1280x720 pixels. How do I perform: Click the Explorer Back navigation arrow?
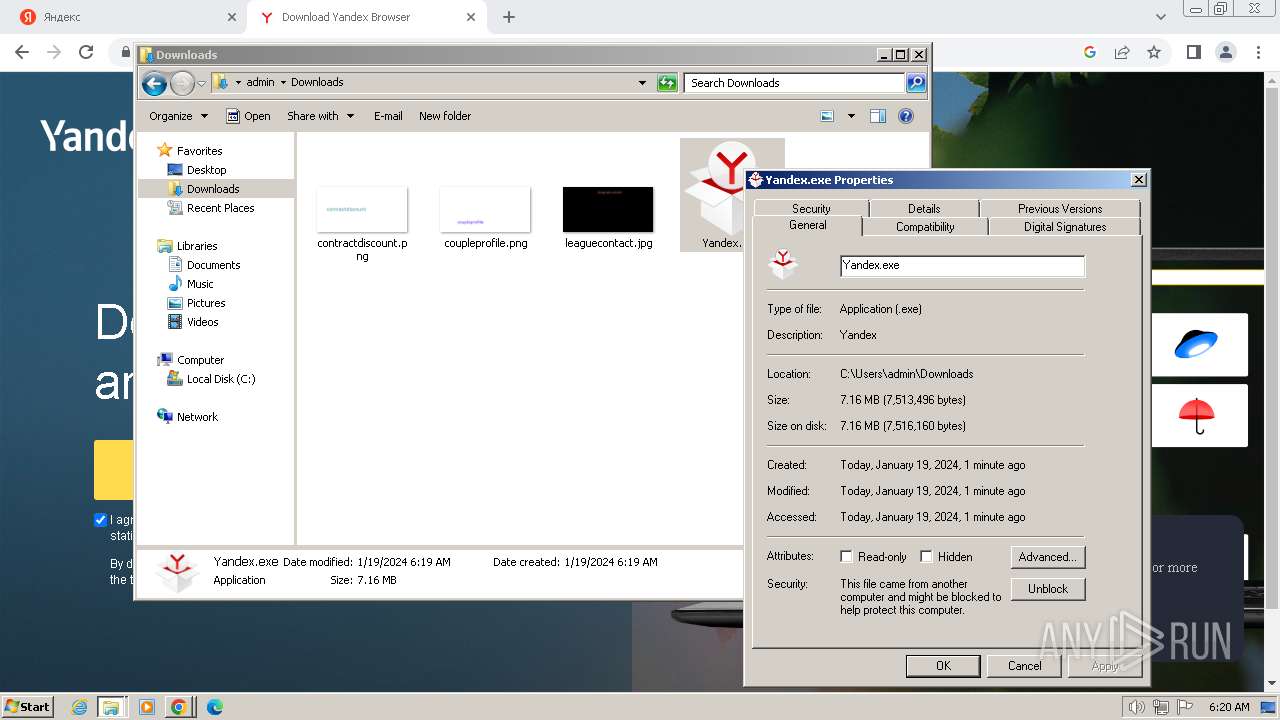point(154,83)
